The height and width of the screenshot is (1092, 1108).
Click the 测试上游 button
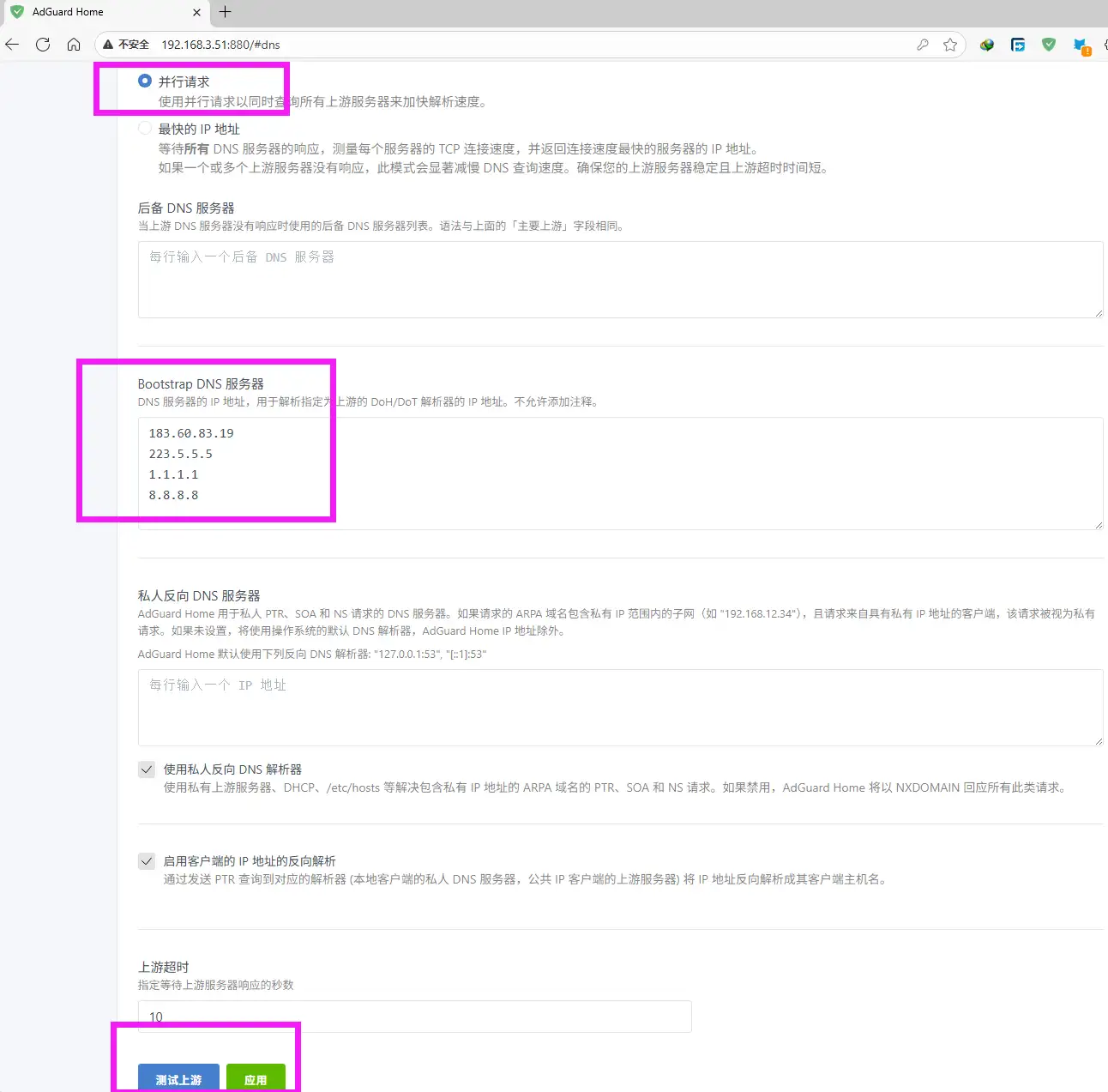[178, 1079]
